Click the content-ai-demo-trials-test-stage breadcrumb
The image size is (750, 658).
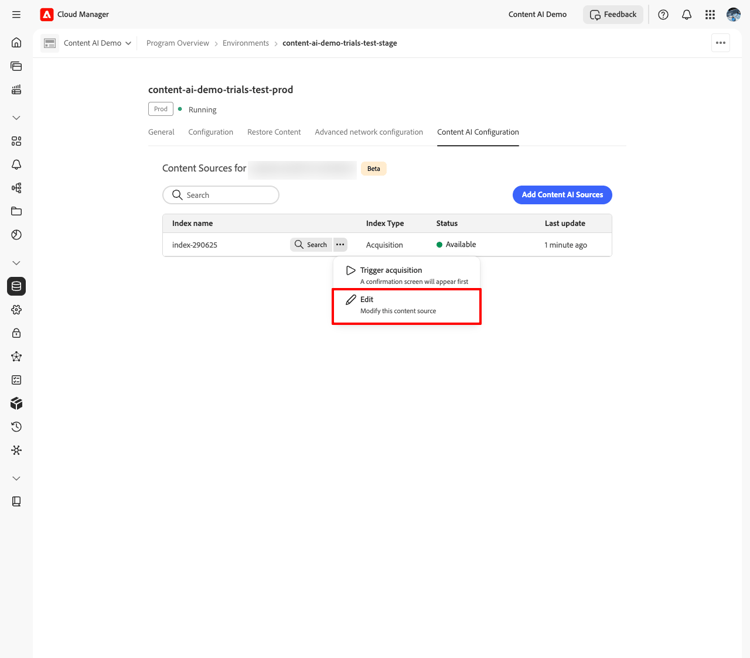[x=340, y=43]
